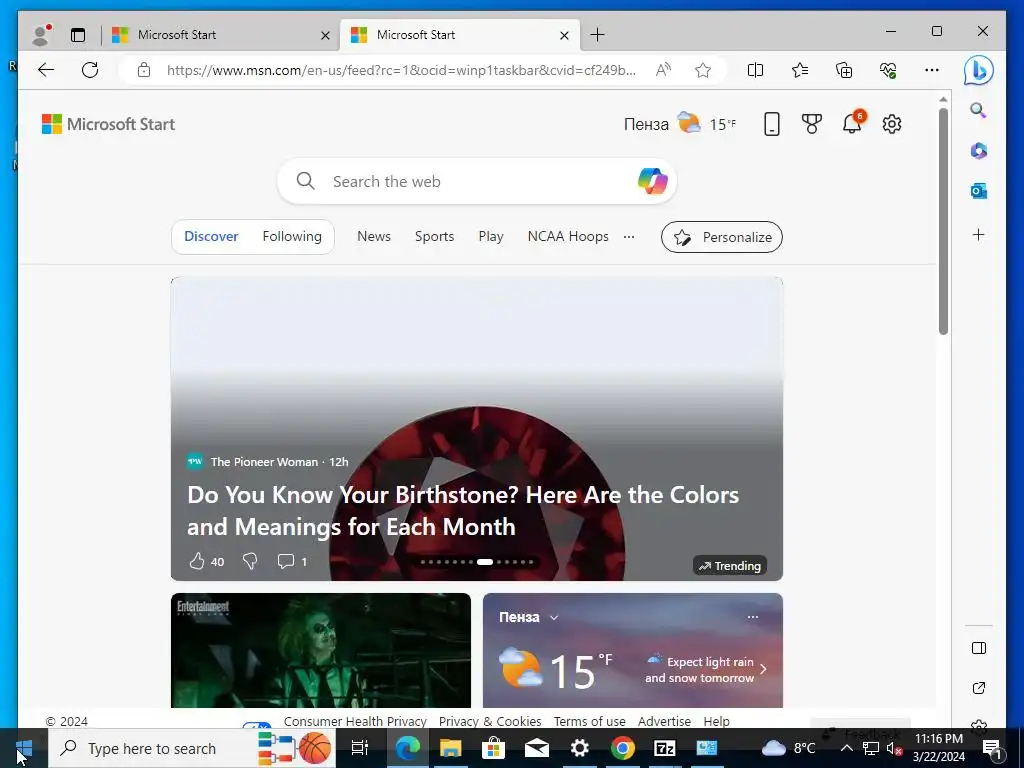
Task: Expand the Пенза location chevron on weather card
Action: click(554, 617)
